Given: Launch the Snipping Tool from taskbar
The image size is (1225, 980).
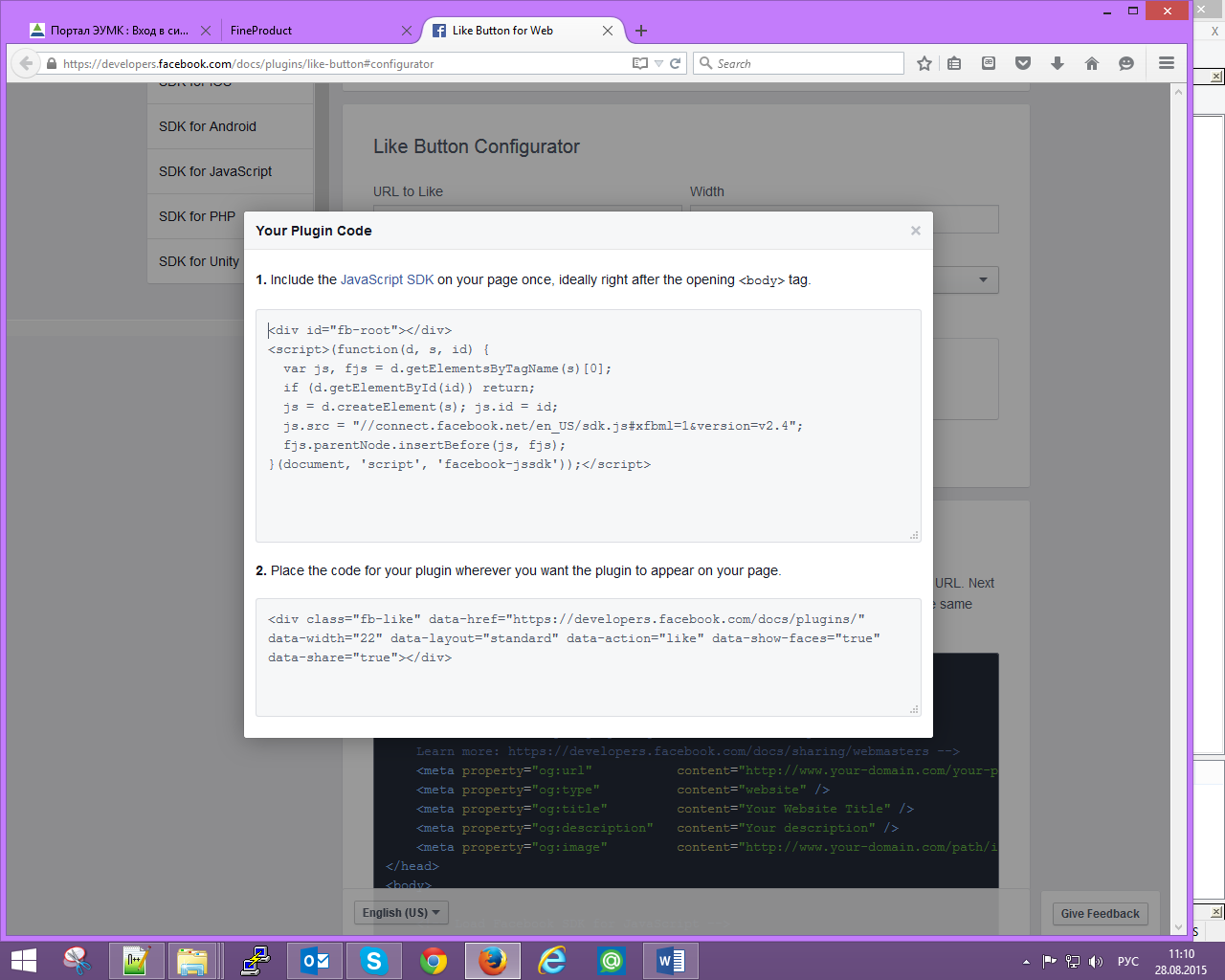Looking at the screenshot, I should coord(77,961).
